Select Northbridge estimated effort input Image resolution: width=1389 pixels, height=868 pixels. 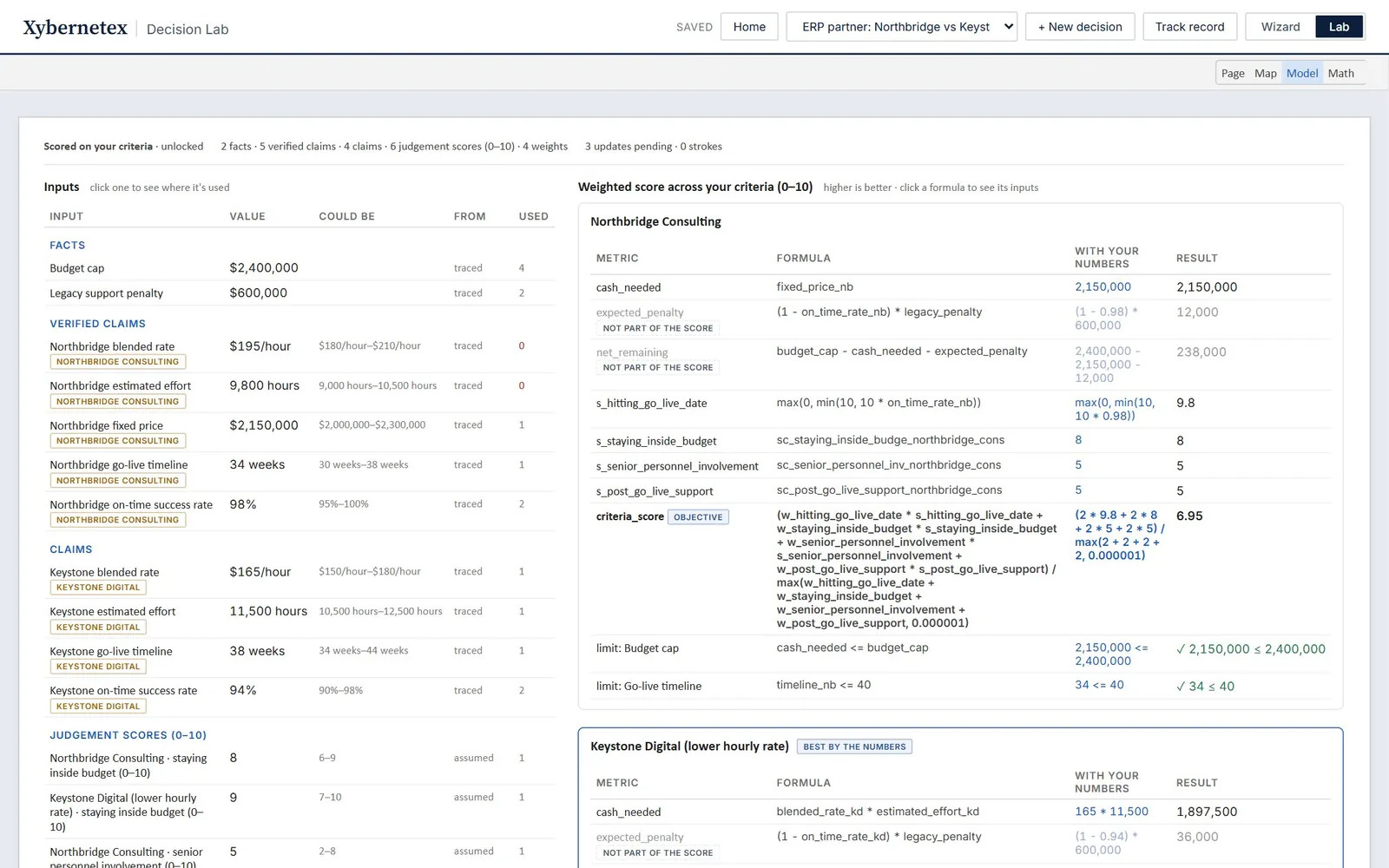[x=300, y=392]
